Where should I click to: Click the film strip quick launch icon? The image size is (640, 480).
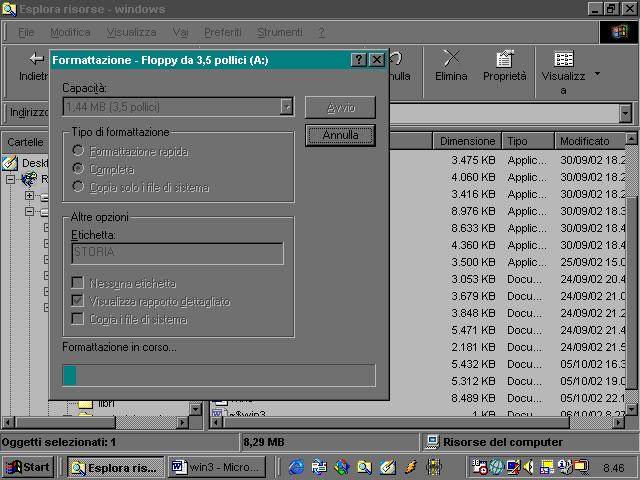[433, 467]
